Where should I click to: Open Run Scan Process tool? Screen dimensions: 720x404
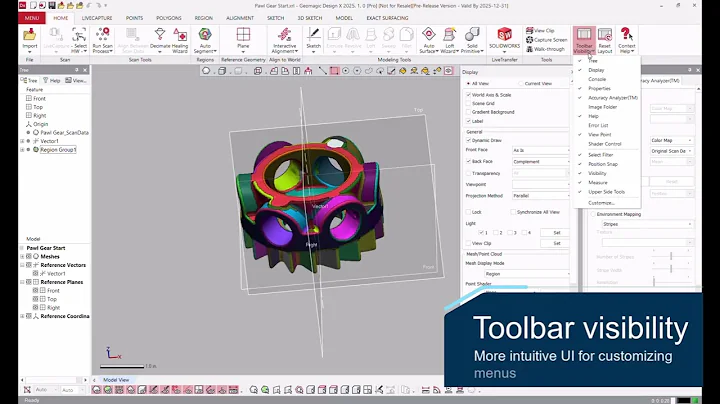click(102, 40)
